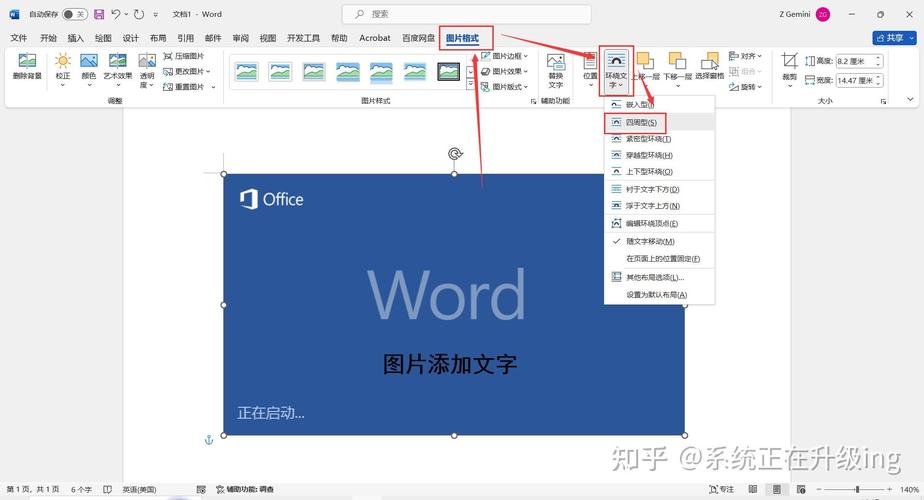Click 编辑环绕顶点(E) entry

pos(659,223)
